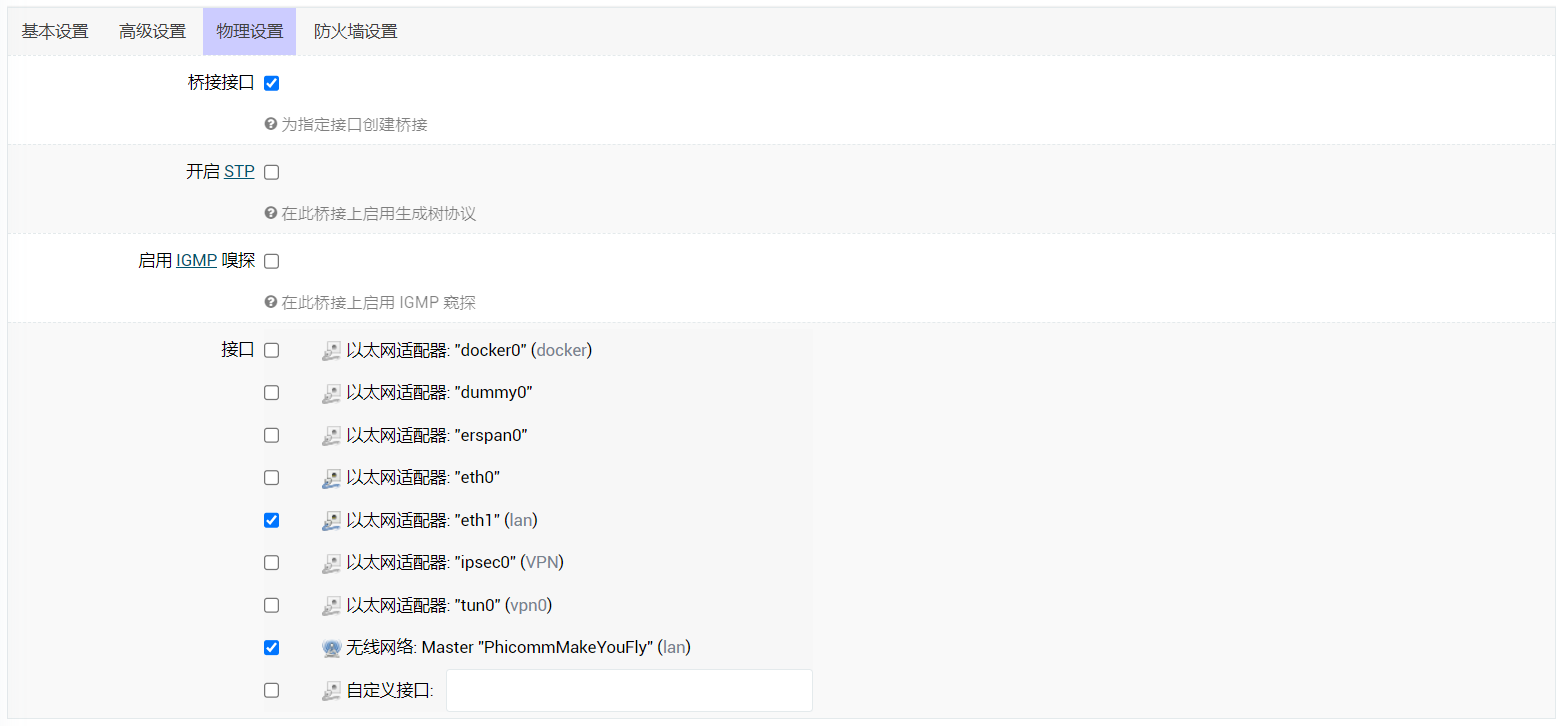
Task: Uncheck the PhicommMakeYouFly wireless checkbox
Action: (271, 647)
